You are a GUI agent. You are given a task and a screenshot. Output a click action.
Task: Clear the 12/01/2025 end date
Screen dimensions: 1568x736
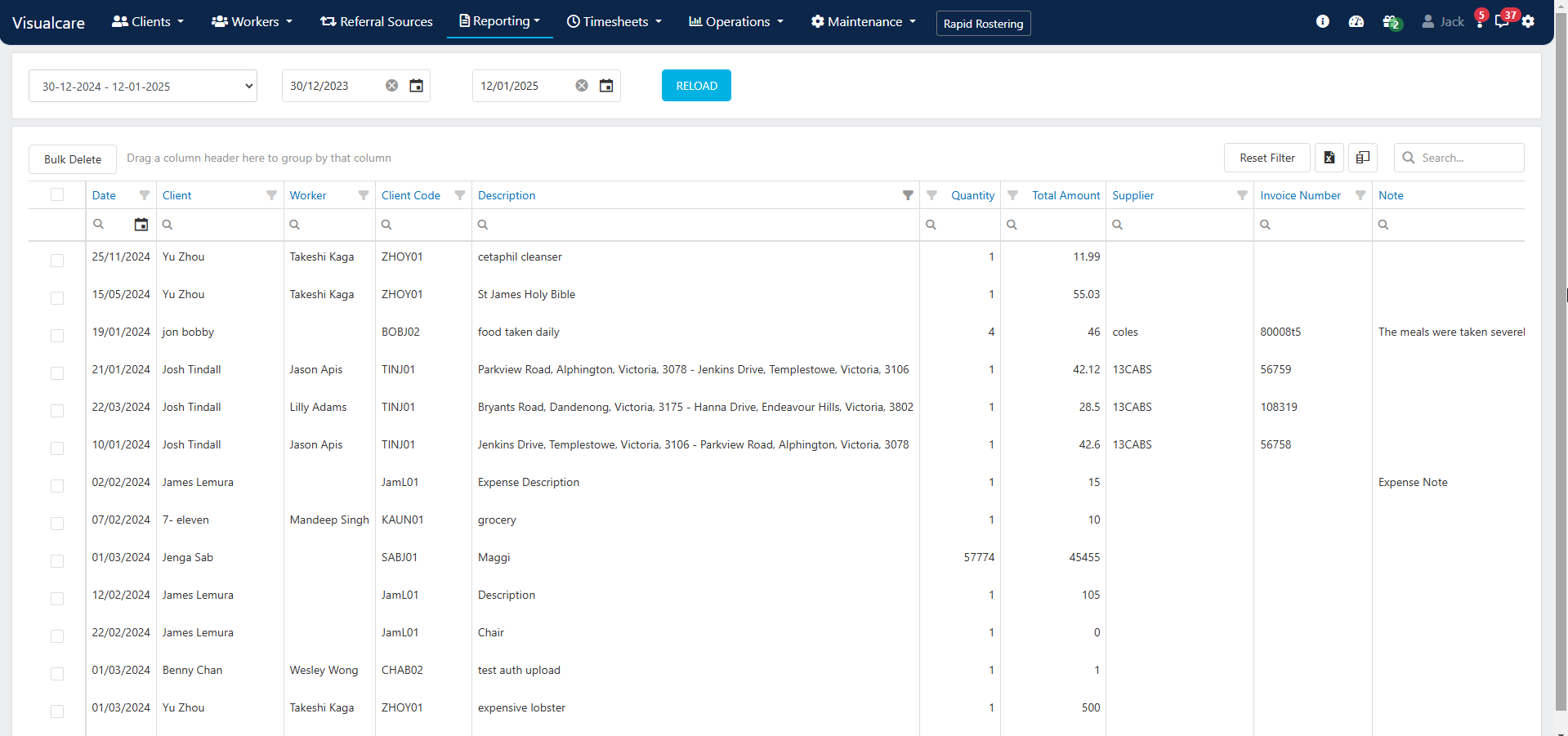582,86
